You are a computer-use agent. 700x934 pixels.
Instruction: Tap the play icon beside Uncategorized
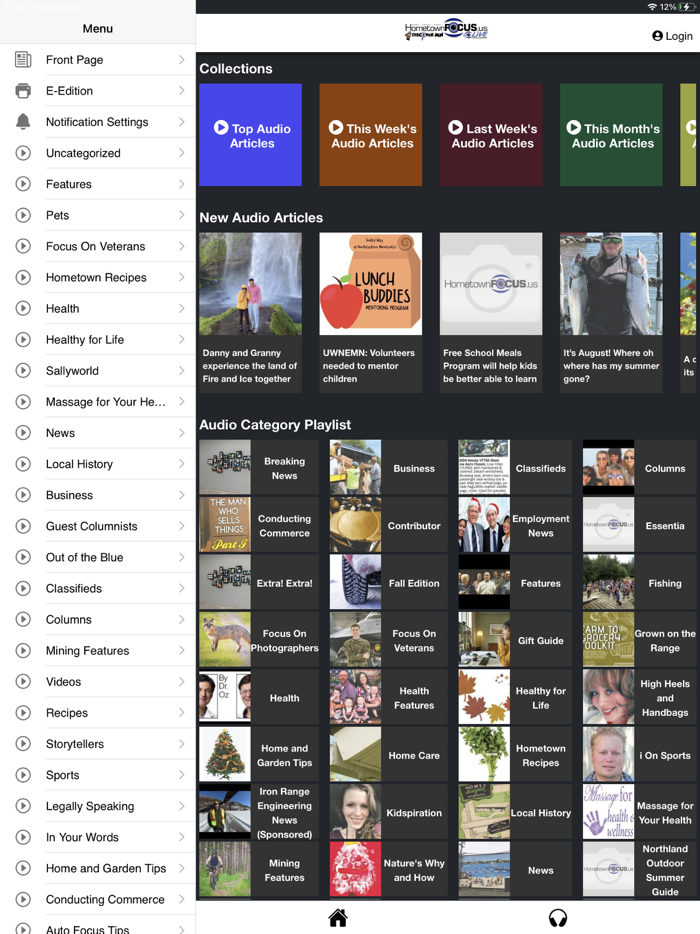[x=23, y=153]
